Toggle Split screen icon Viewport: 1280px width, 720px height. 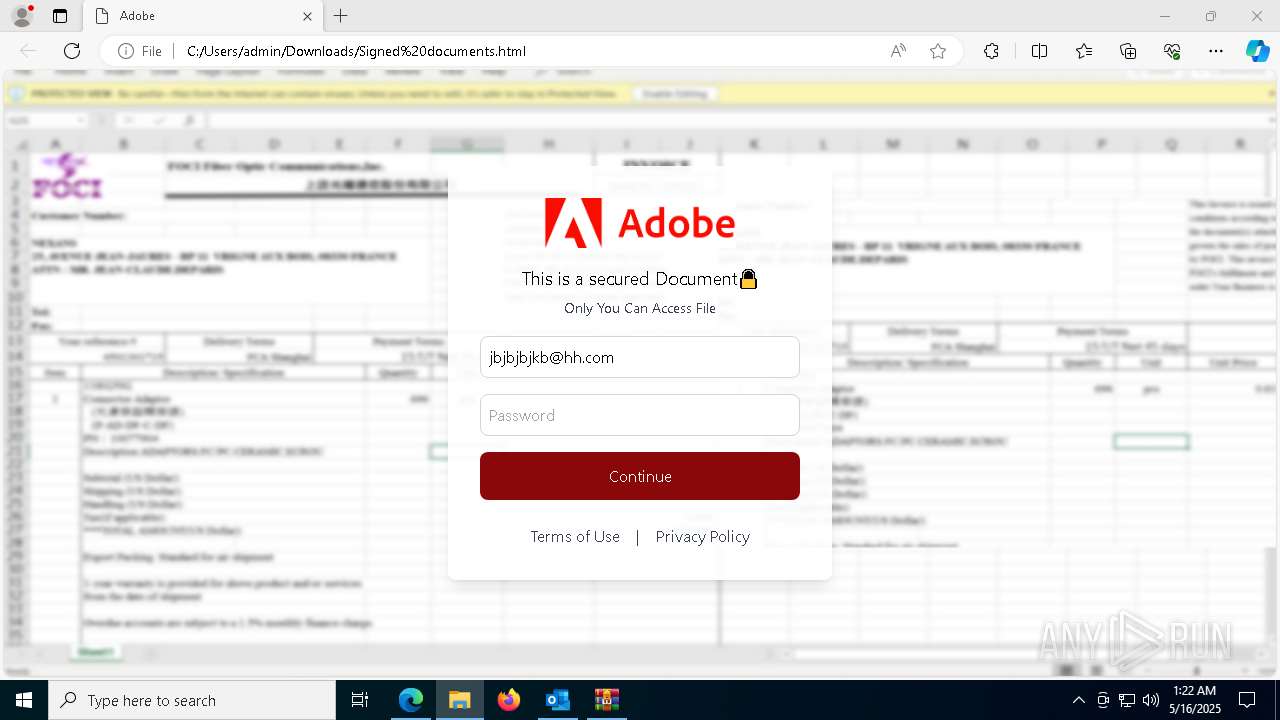tap(1039, 51)
